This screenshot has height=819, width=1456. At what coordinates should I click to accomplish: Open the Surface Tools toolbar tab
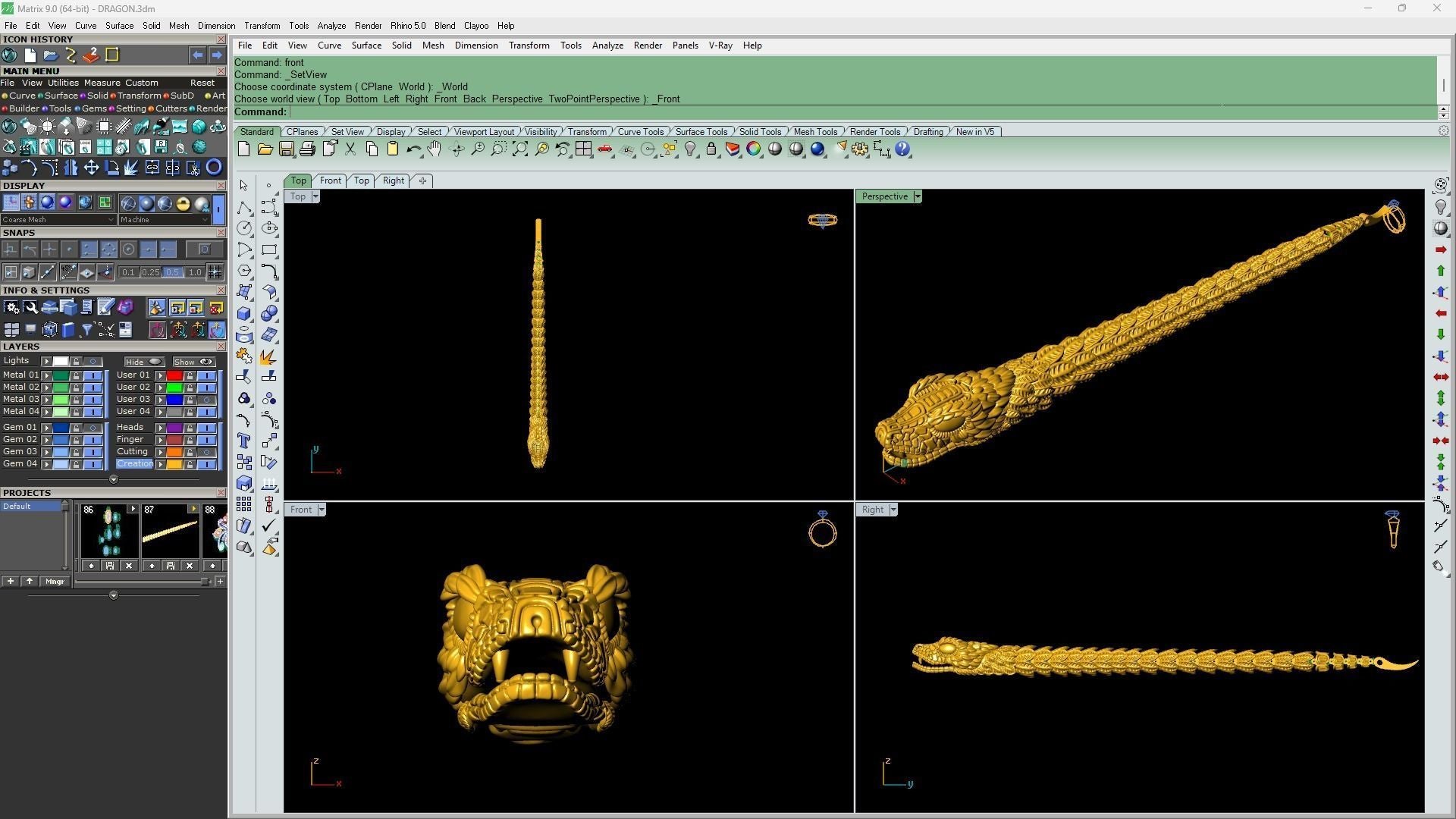701,132
